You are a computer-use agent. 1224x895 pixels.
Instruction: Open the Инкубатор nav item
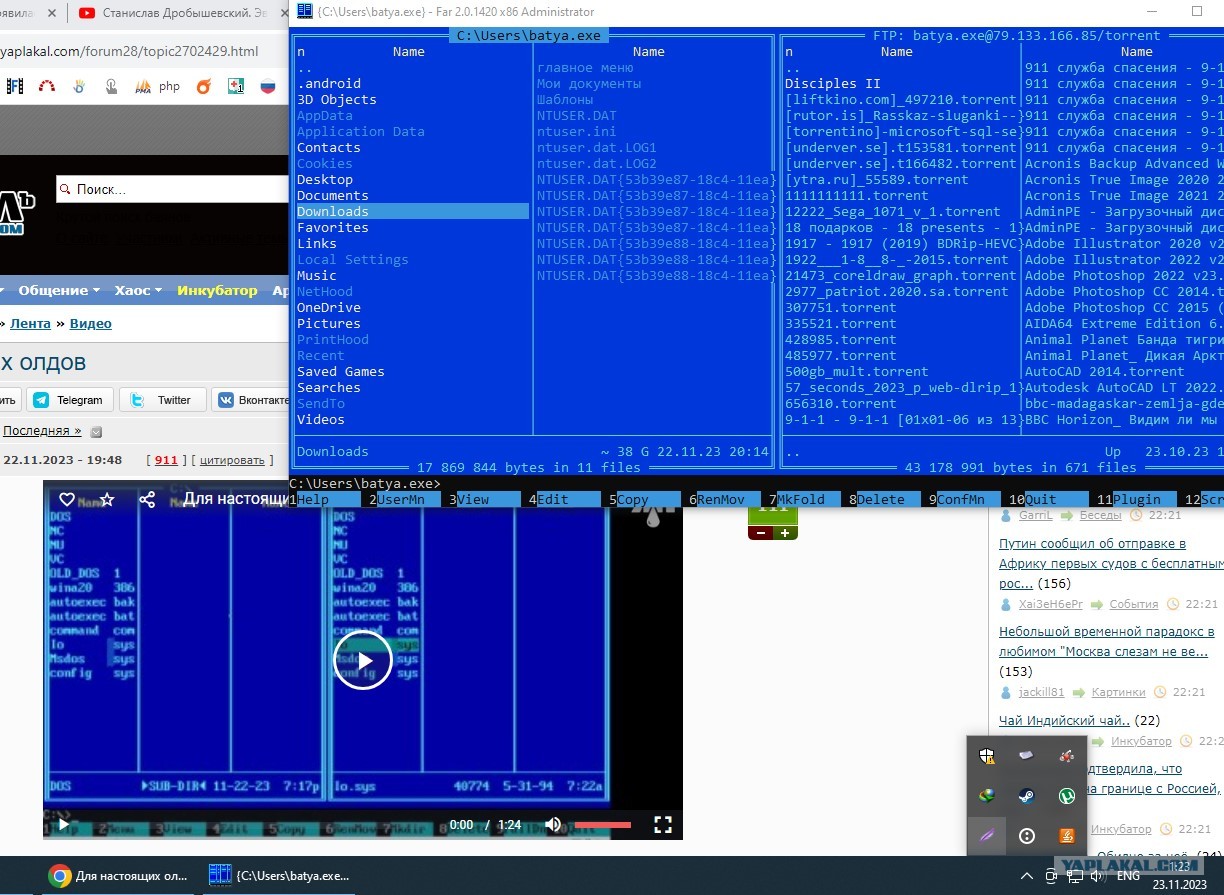[217, 290]
